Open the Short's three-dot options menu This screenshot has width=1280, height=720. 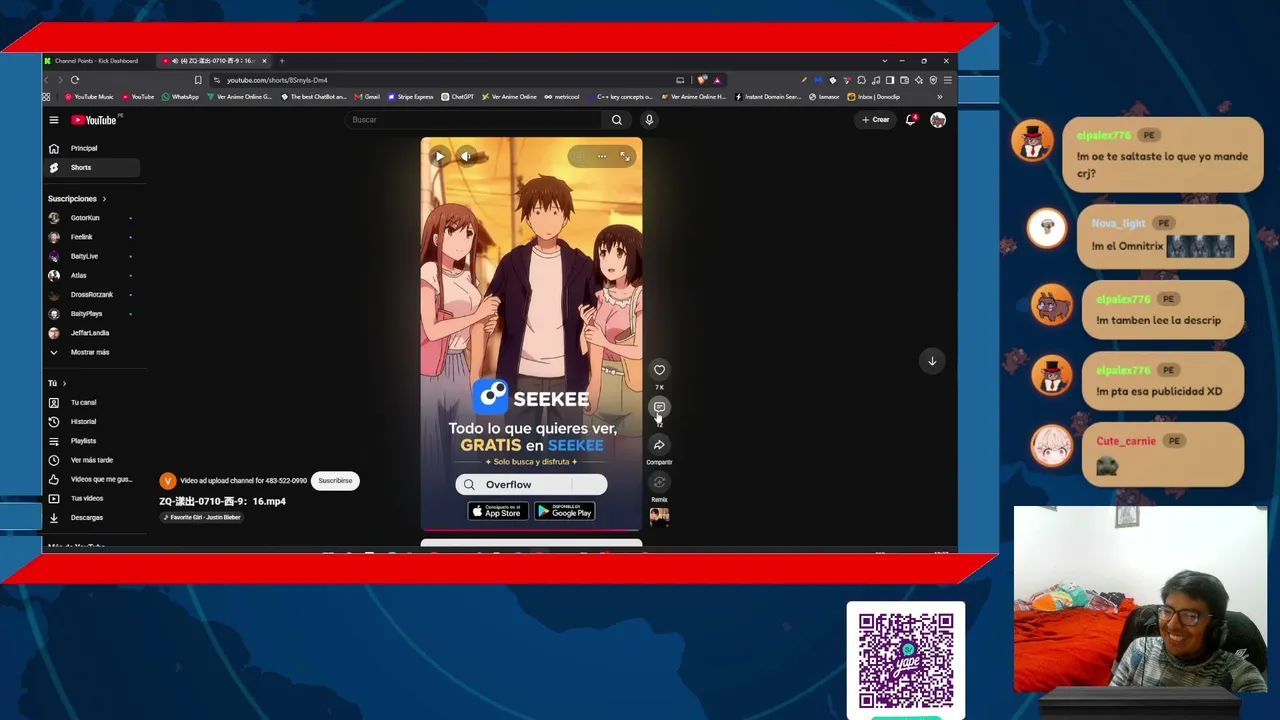pyautogui.click(x=602, y=156)
